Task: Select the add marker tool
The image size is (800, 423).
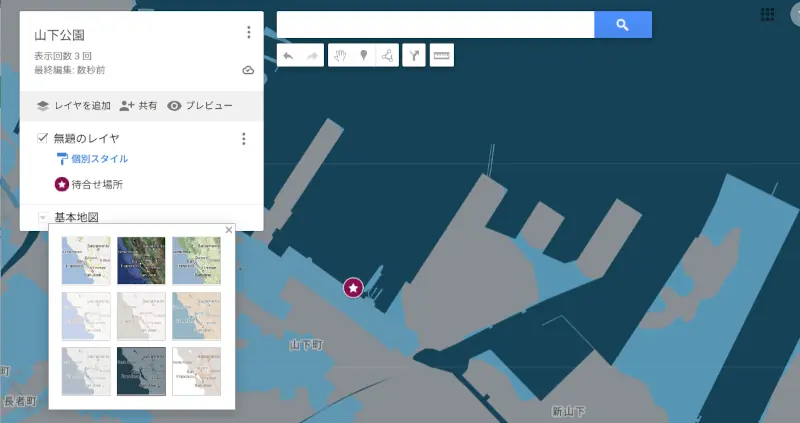Action: click(363, 56)
